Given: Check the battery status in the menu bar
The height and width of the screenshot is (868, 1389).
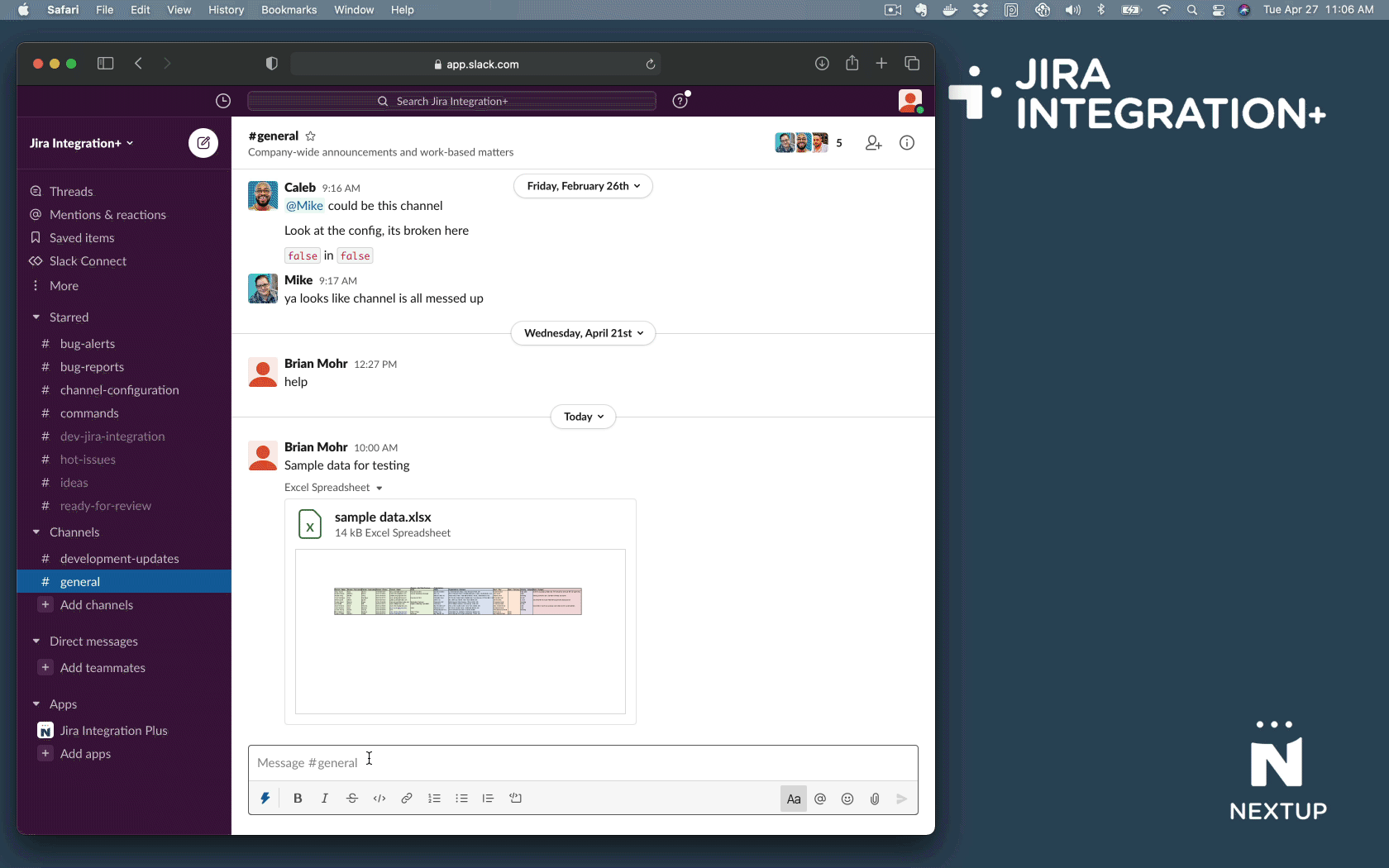Looking at the screenshot, I should pyautogui.click(x=1130, y=10).
